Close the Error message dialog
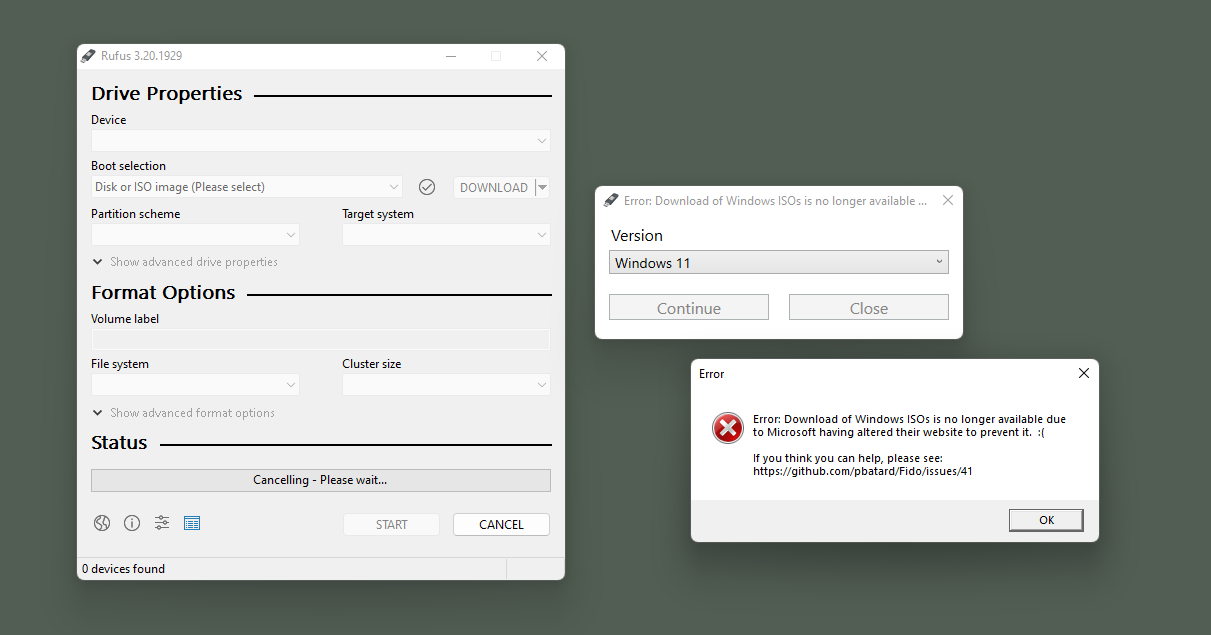Screen dimensions: 1211x635 (x=1084, y=373)
